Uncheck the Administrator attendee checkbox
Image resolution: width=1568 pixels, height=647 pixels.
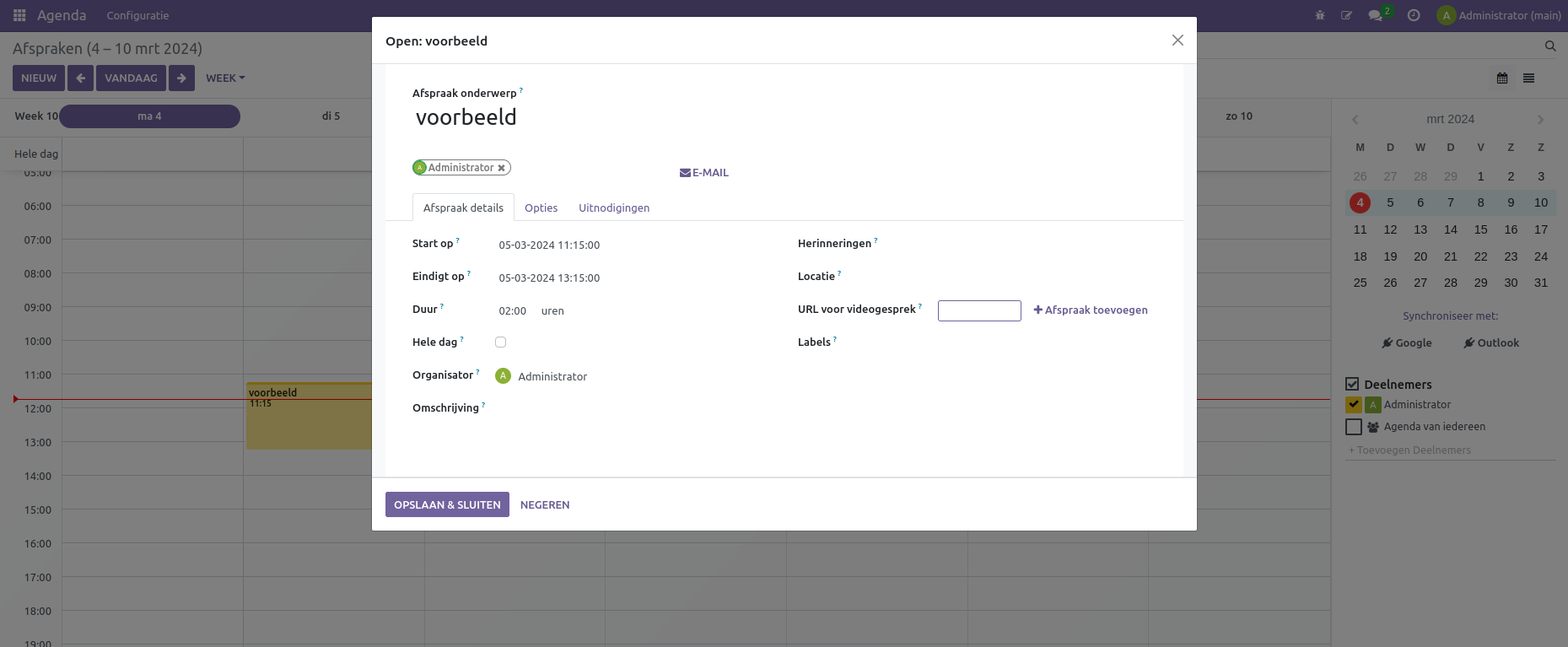pos(1354,405)
